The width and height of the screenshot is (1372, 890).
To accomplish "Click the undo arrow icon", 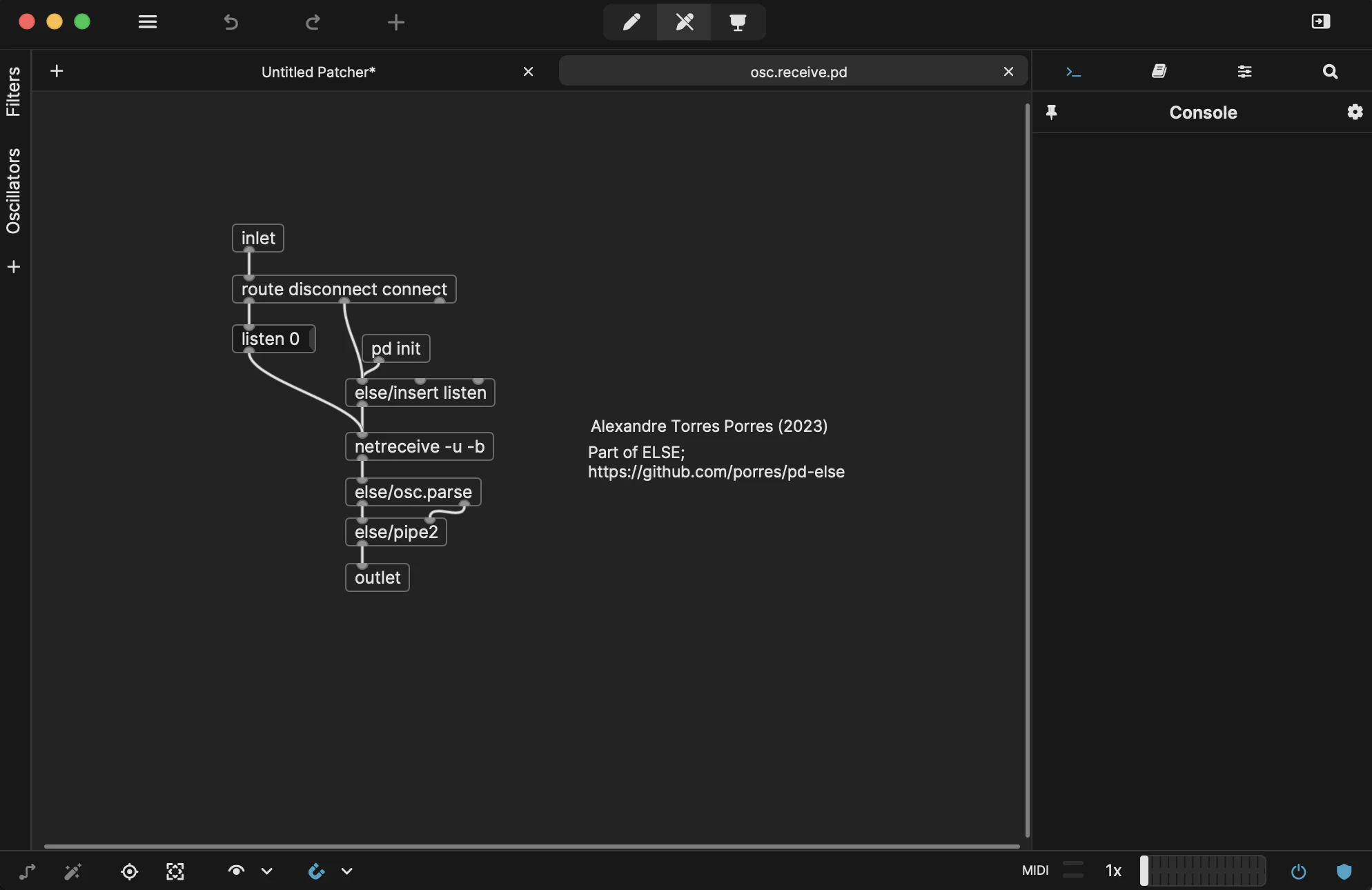I will point(231,22).
